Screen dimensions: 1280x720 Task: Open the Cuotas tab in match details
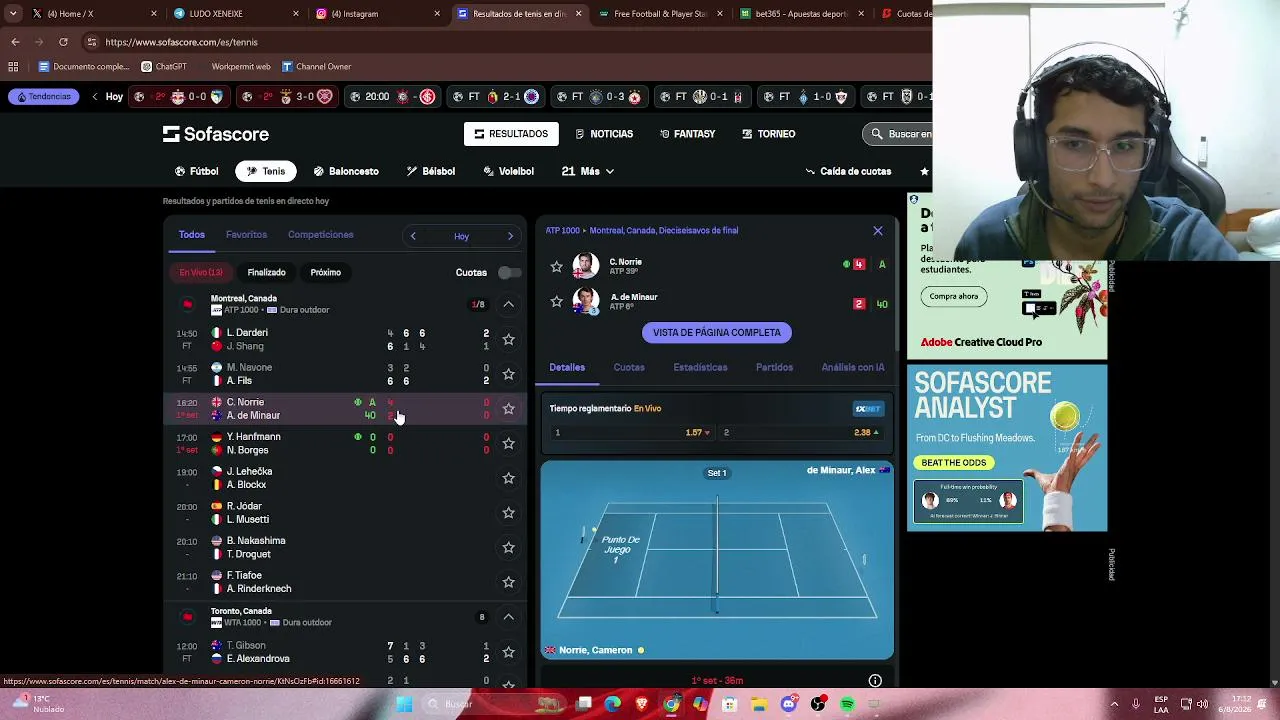point(629,368)
